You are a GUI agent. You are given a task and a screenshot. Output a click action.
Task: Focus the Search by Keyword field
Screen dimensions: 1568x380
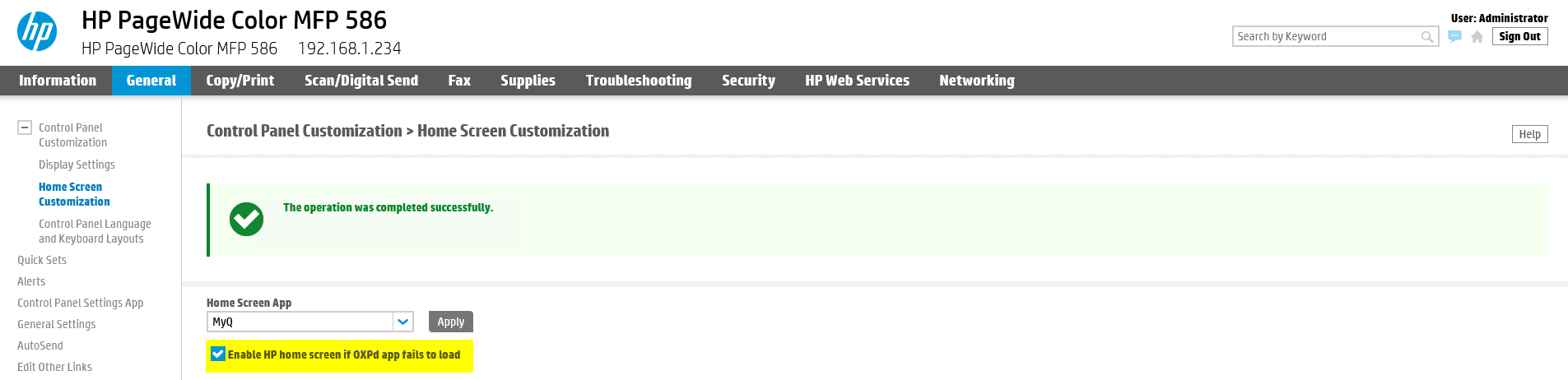1325,37
